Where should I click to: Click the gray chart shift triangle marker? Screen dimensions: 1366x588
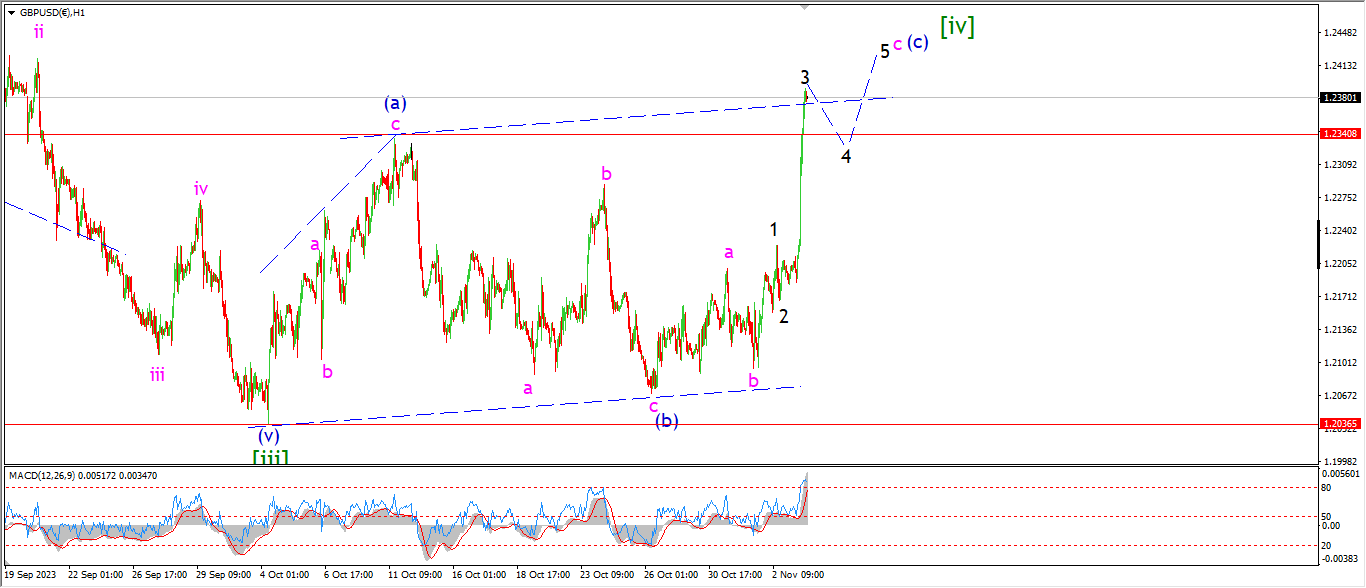pyautogui.click(x=803, y=8)
